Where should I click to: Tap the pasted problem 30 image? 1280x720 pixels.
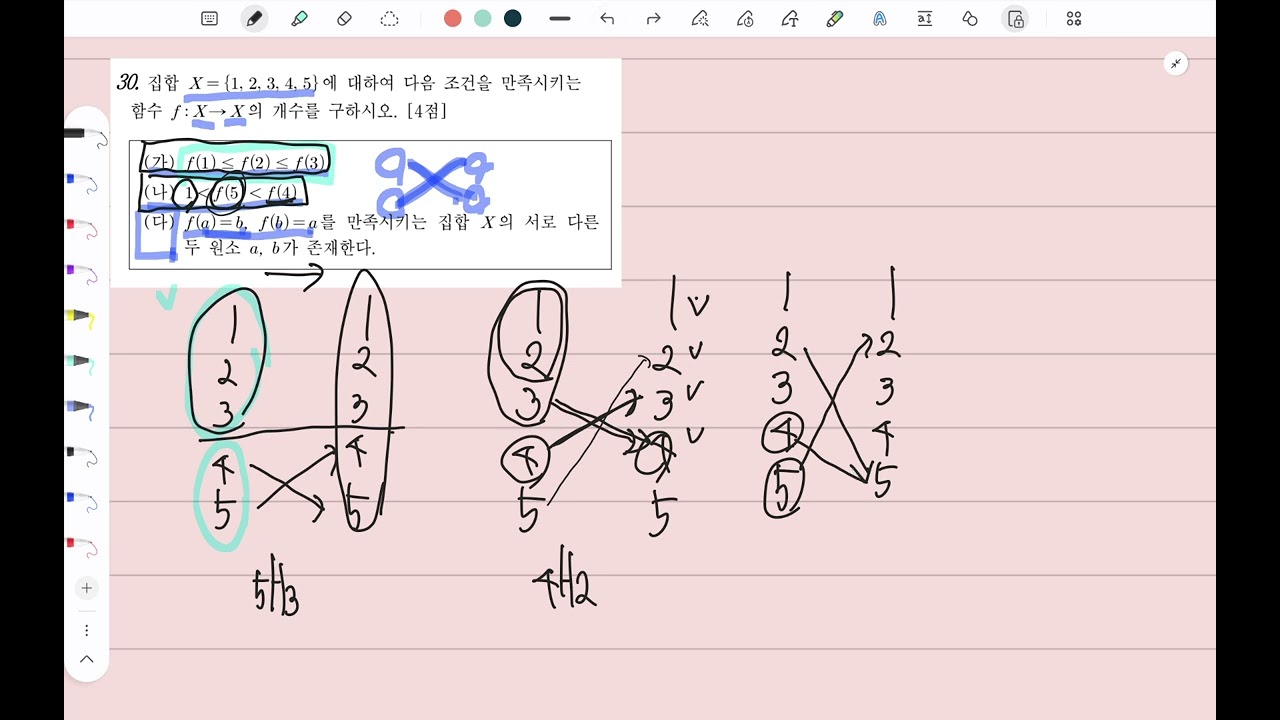pyautogui.click(x=366, y=172)
